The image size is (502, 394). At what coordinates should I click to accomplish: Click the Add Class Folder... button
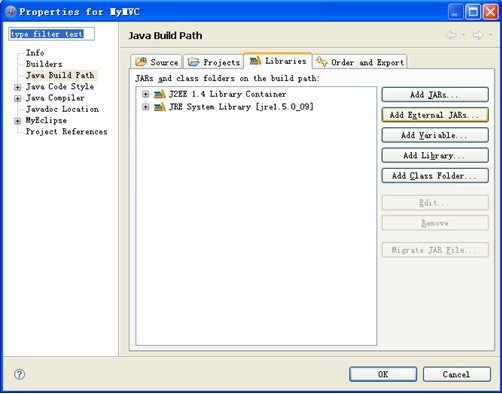[435, 176]
